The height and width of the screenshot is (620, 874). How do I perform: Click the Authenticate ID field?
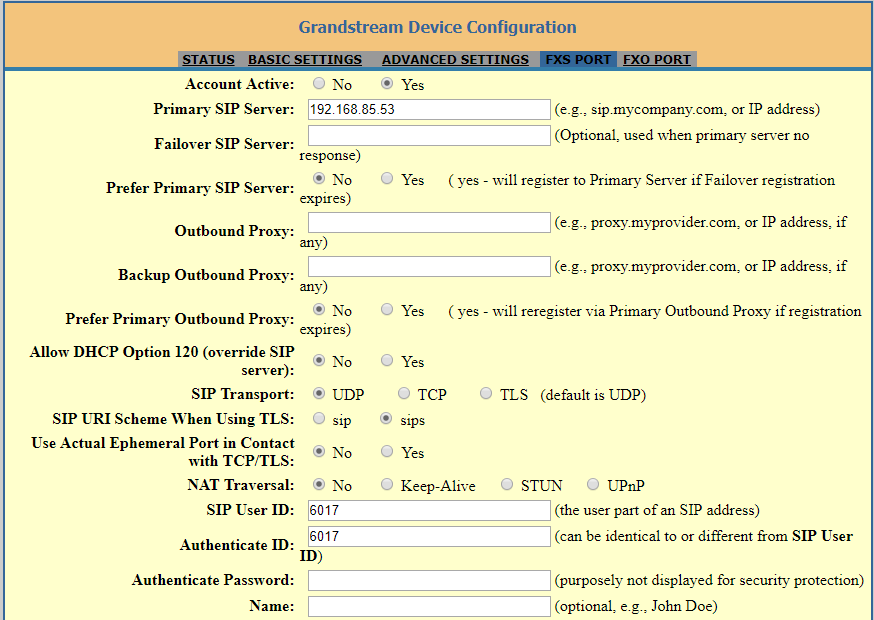point(429,536)
